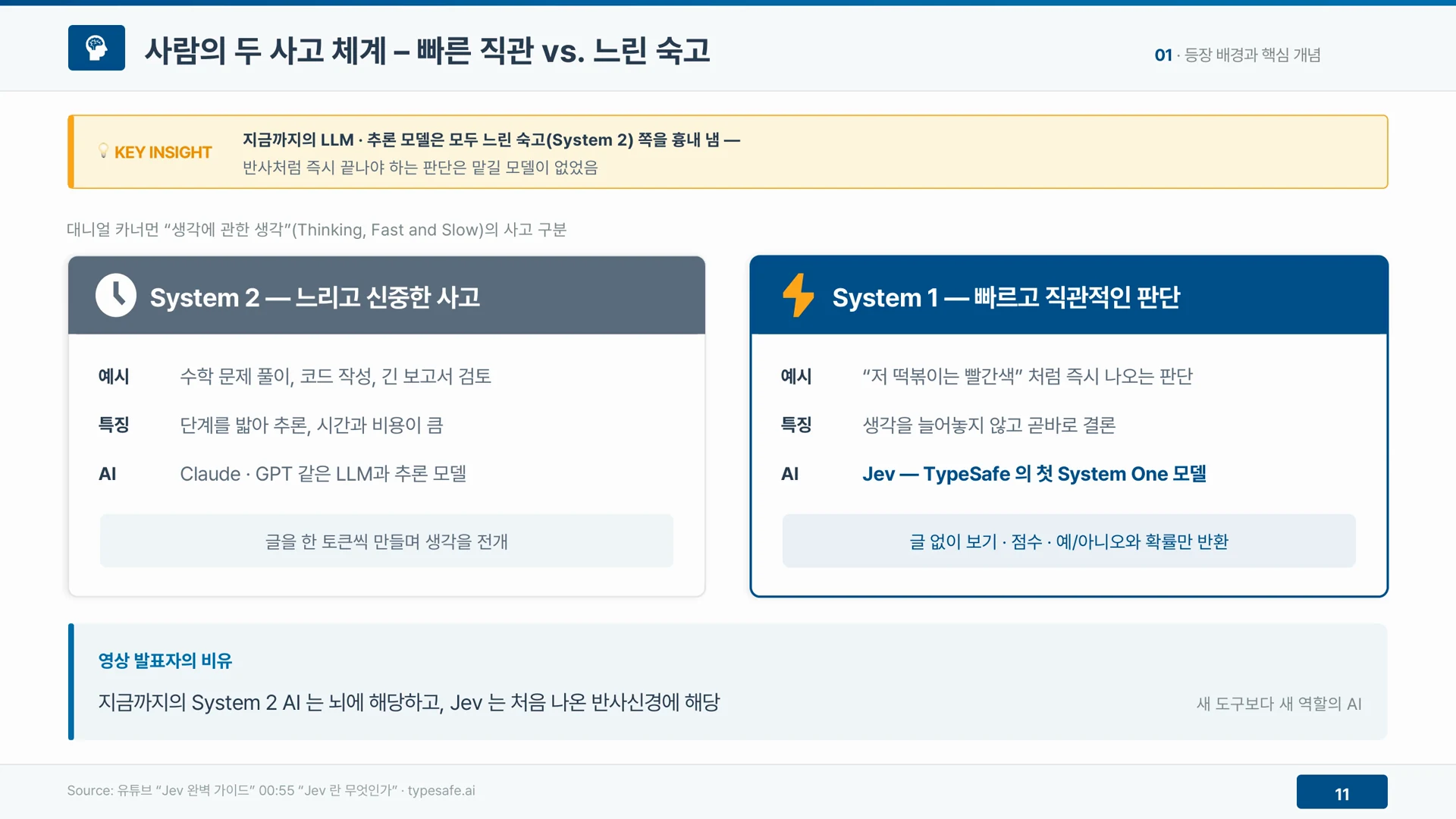Click the 영상 발표자의 비유 heading

point(165,661)
